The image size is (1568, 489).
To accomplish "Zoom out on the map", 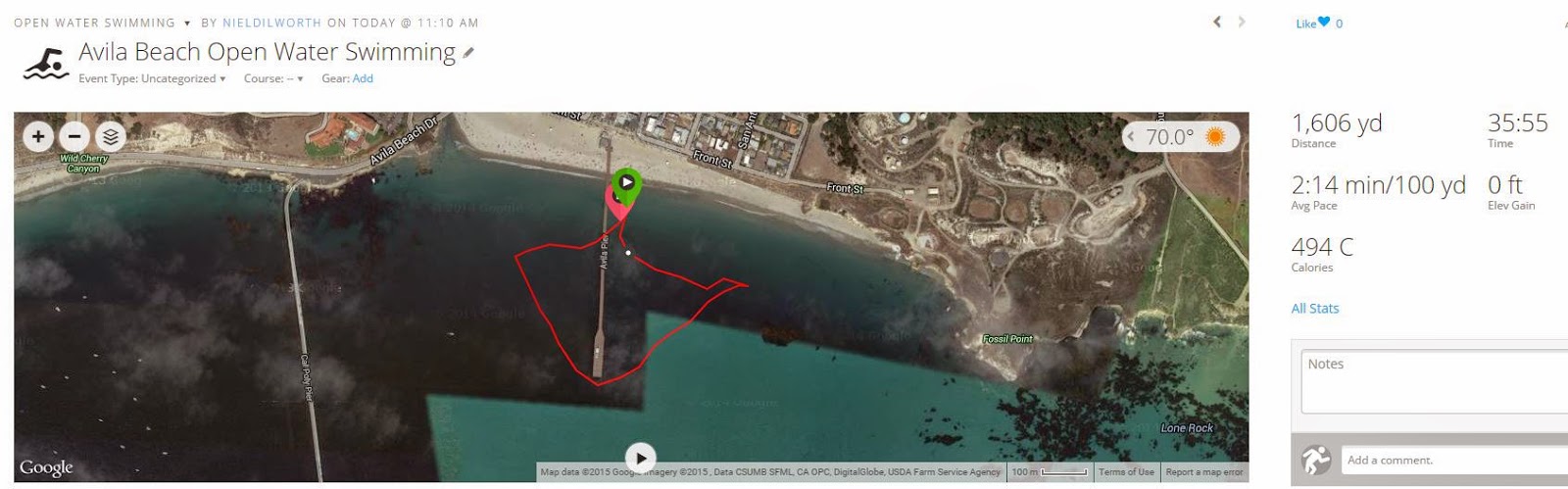I will click(74, 136).
